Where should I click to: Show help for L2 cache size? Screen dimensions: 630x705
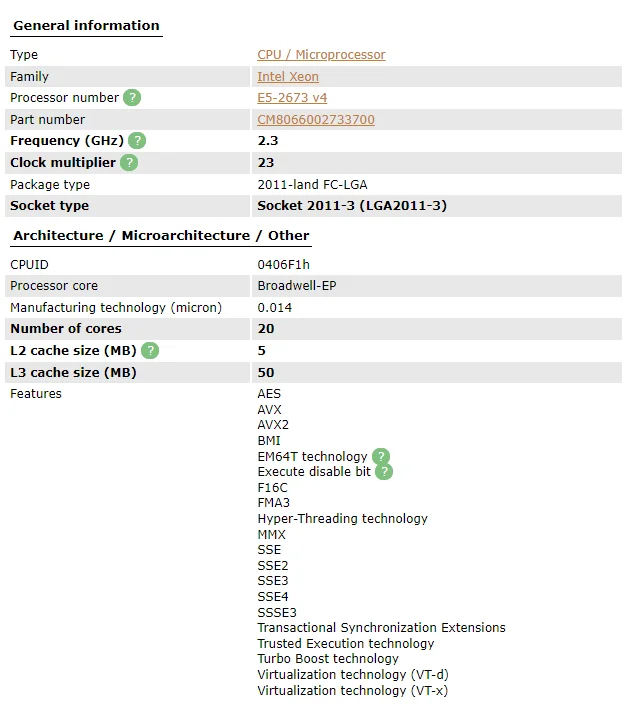coord(150,351)
